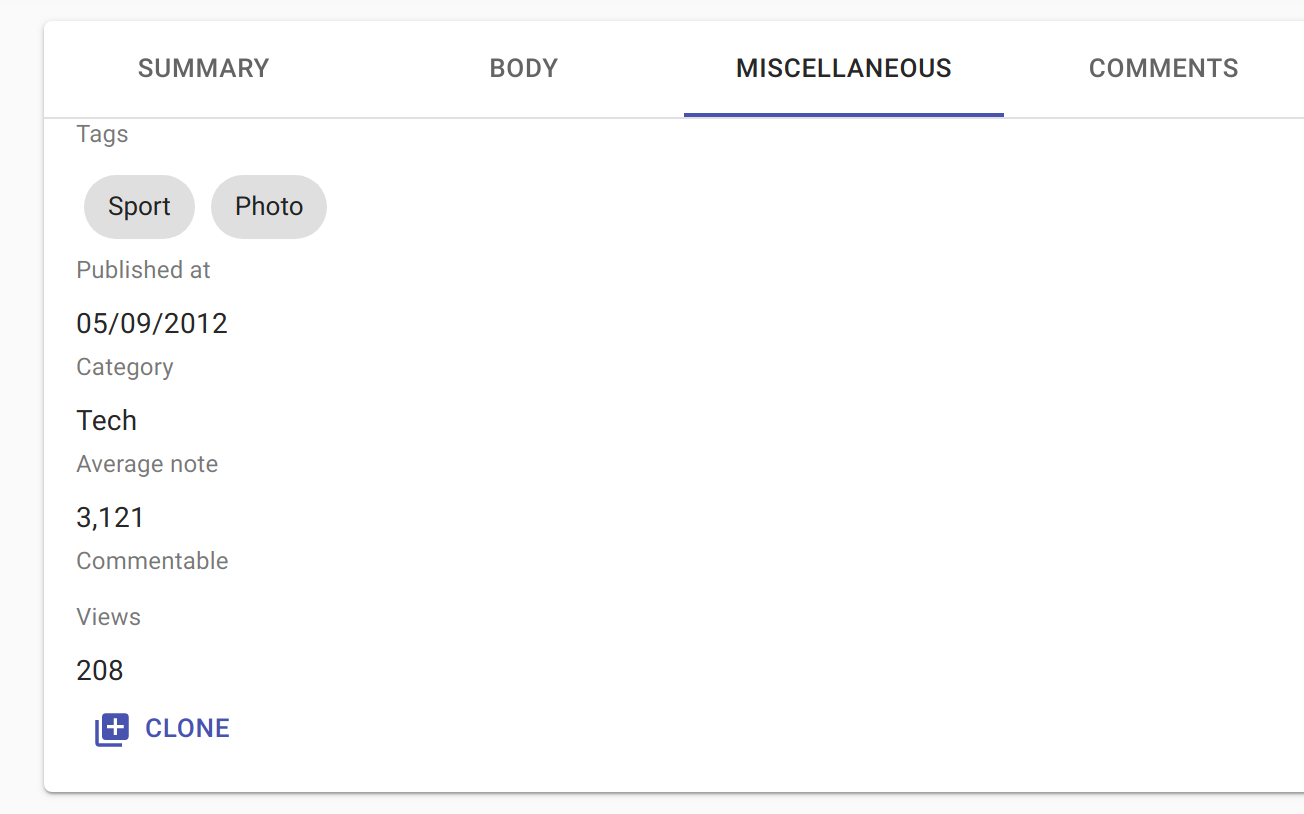Image resolution: width=1304 pixels, height=814 pixels.
Task: Open the BODY tab
Action: coord(523,68)
